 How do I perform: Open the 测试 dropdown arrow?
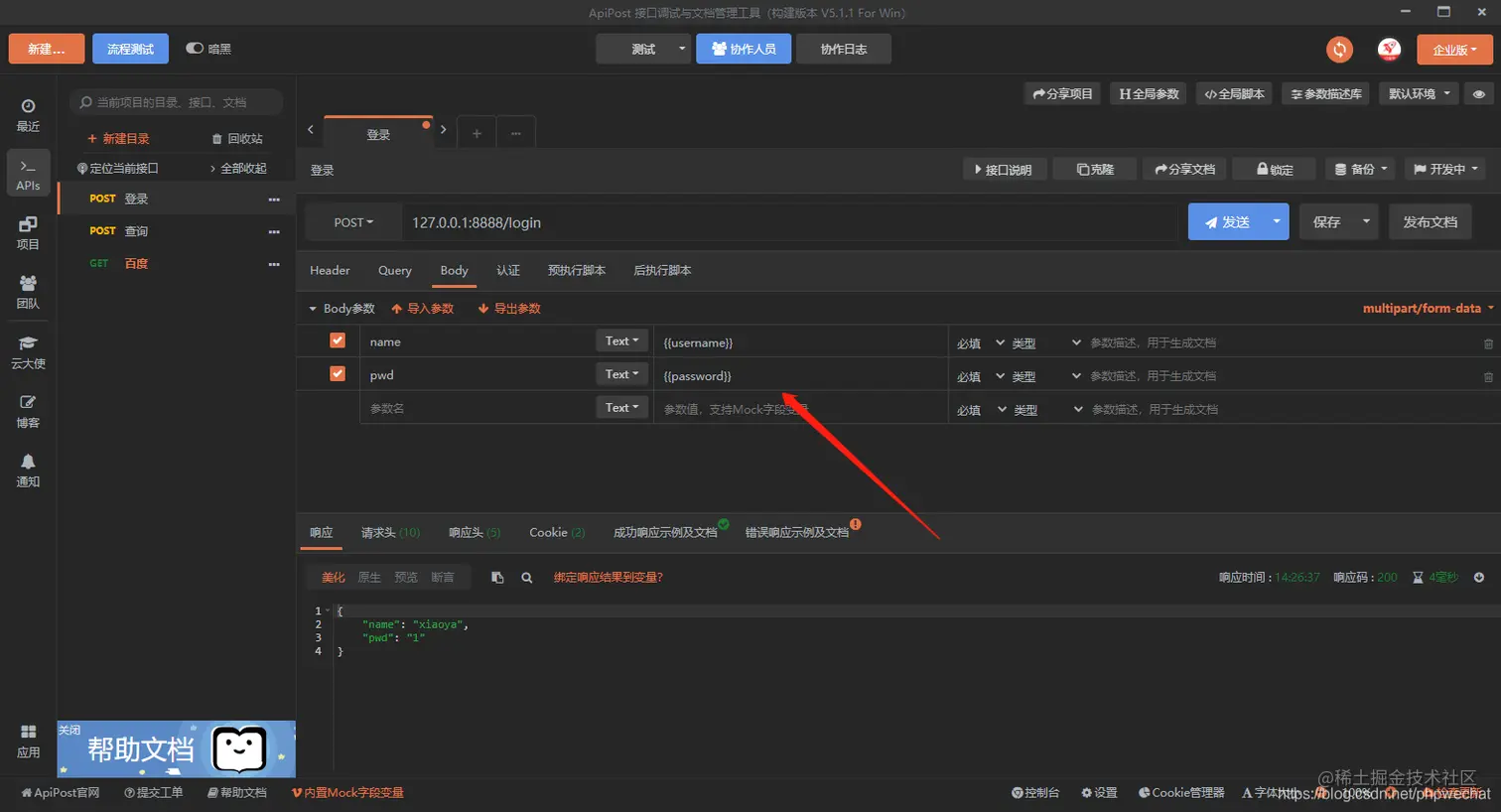pyautogui.click(x=681, y=49)
